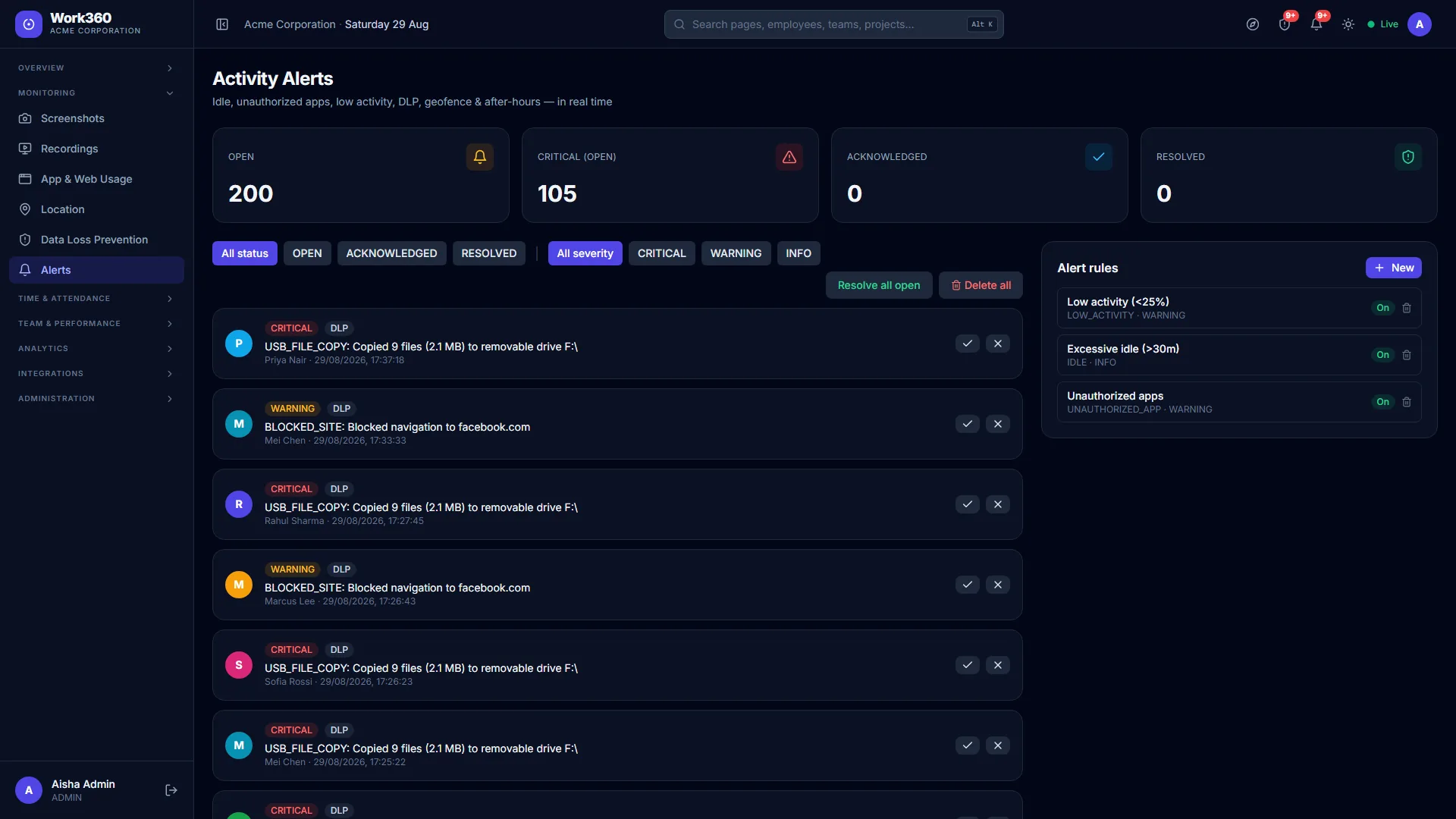Toggle the Excessive idle rule On switch
1456x819 pixels.
coord(1382,355)
